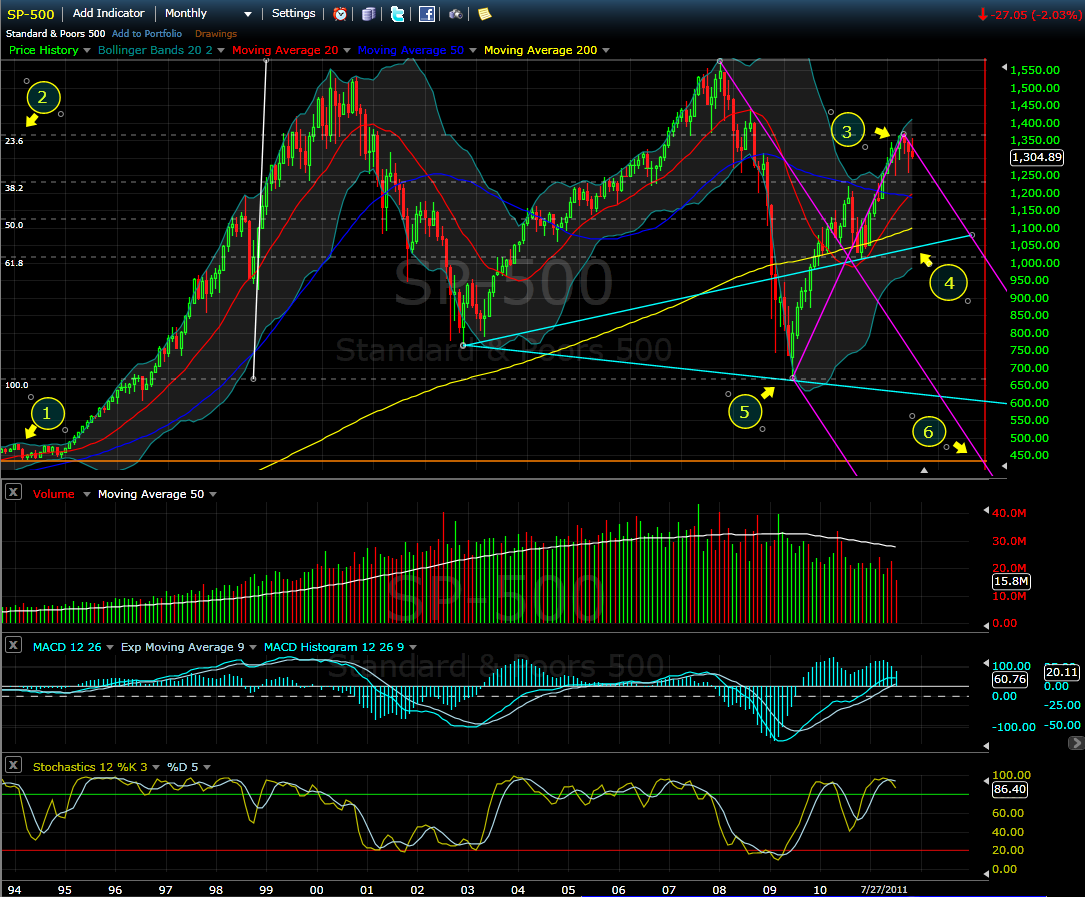Click the camera snapshot icon
1085x897 pixels.
(455, 14)
